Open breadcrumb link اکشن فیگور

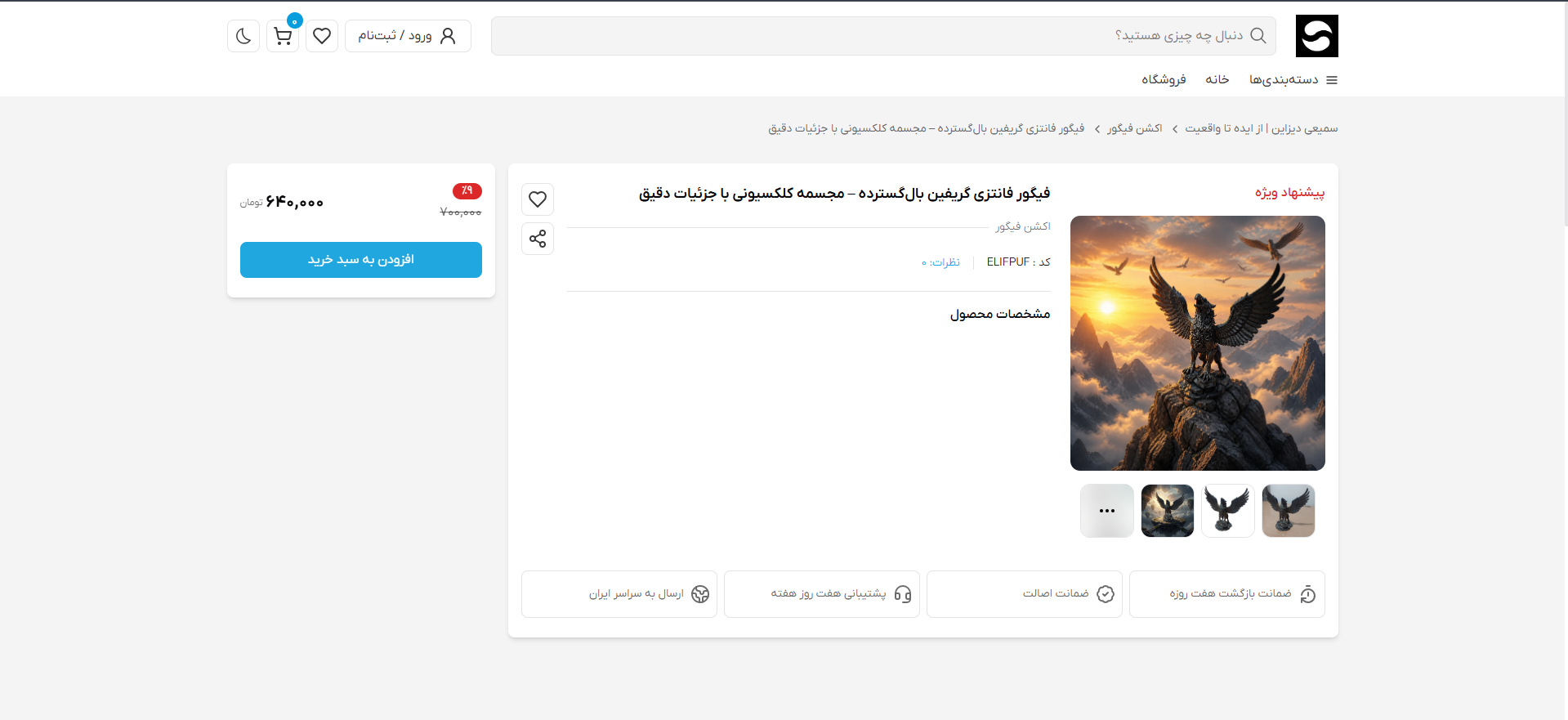[1135, 128]
